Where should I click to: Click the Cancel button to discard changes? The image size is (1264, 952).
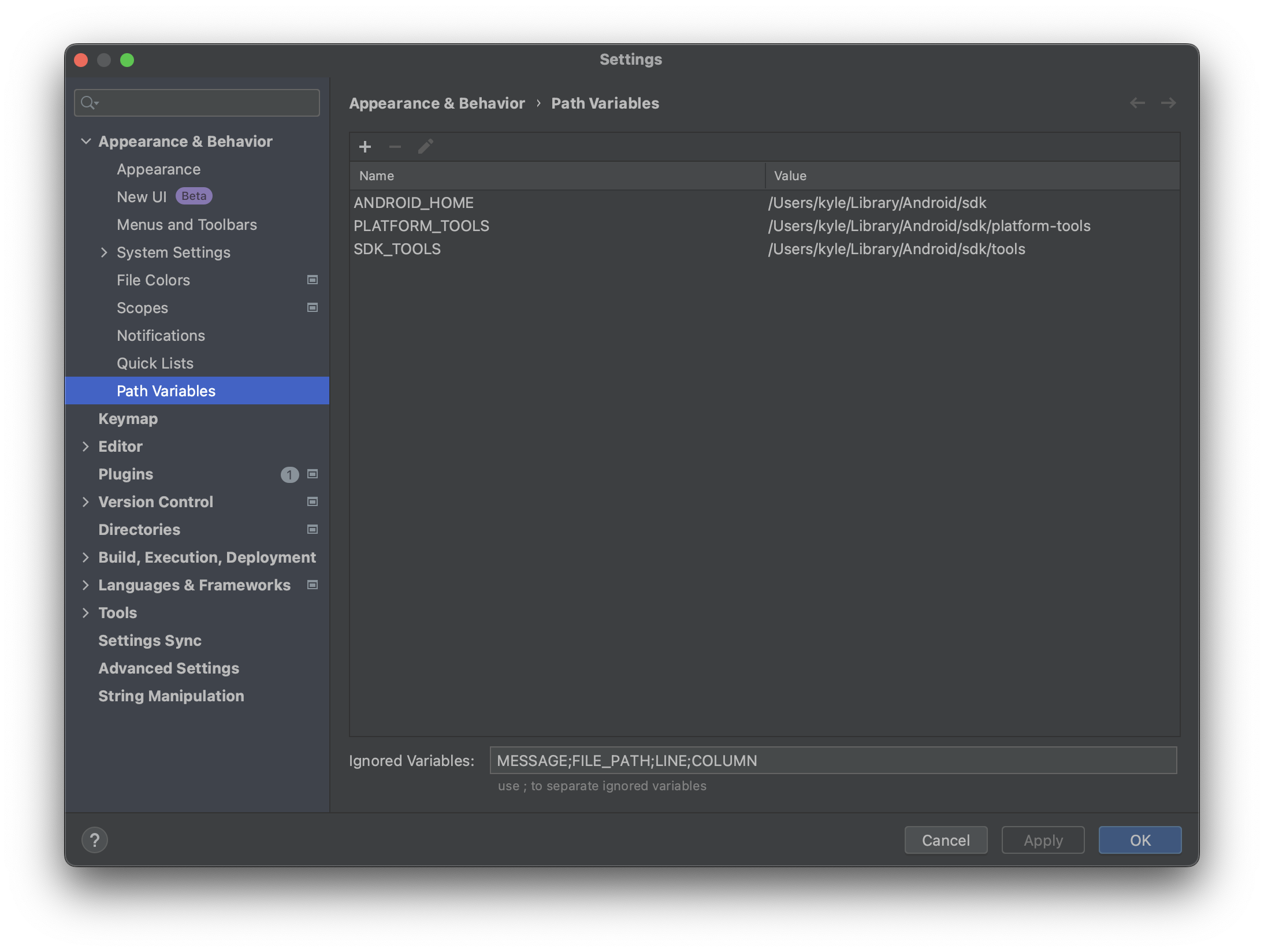[x=945, y=840]
